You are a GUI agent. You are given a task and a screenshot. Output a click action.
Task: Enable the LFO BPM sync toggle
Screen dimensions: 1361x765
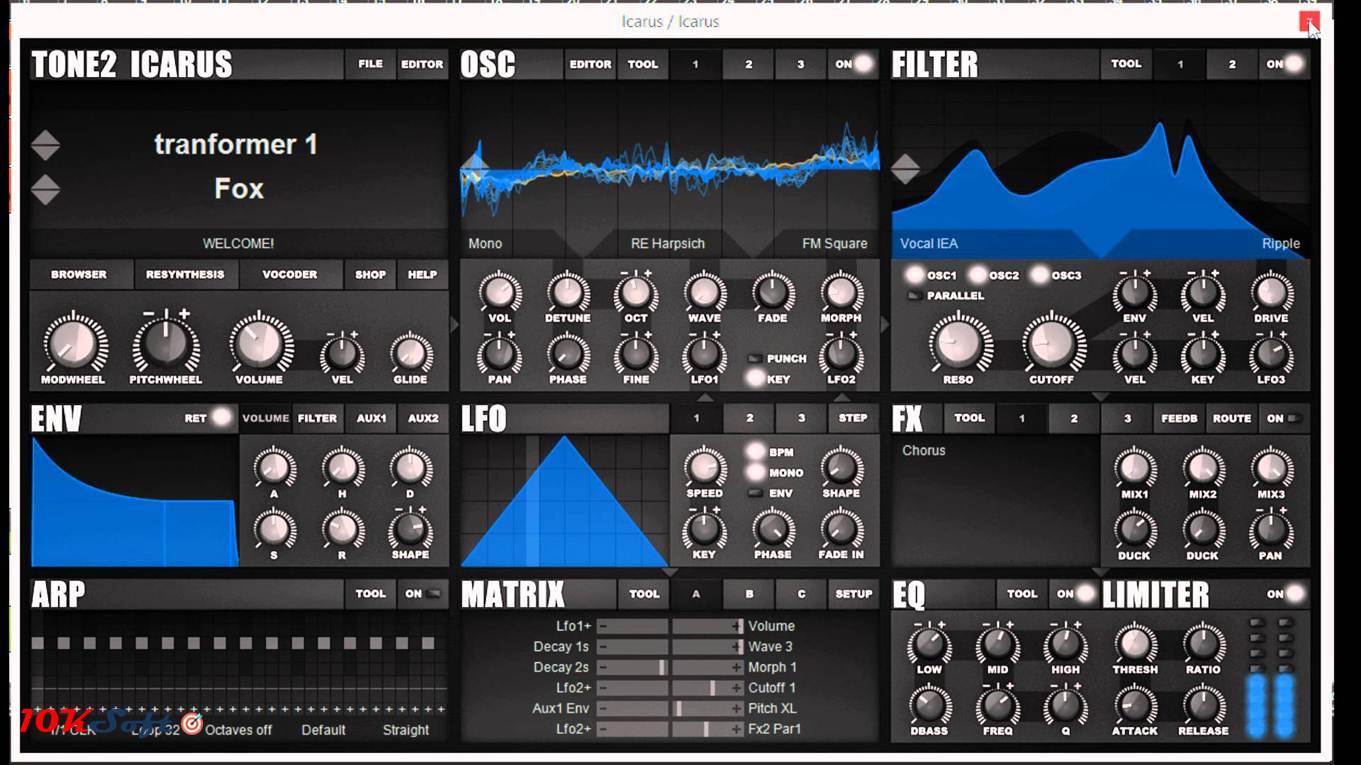tap(756, 452)
